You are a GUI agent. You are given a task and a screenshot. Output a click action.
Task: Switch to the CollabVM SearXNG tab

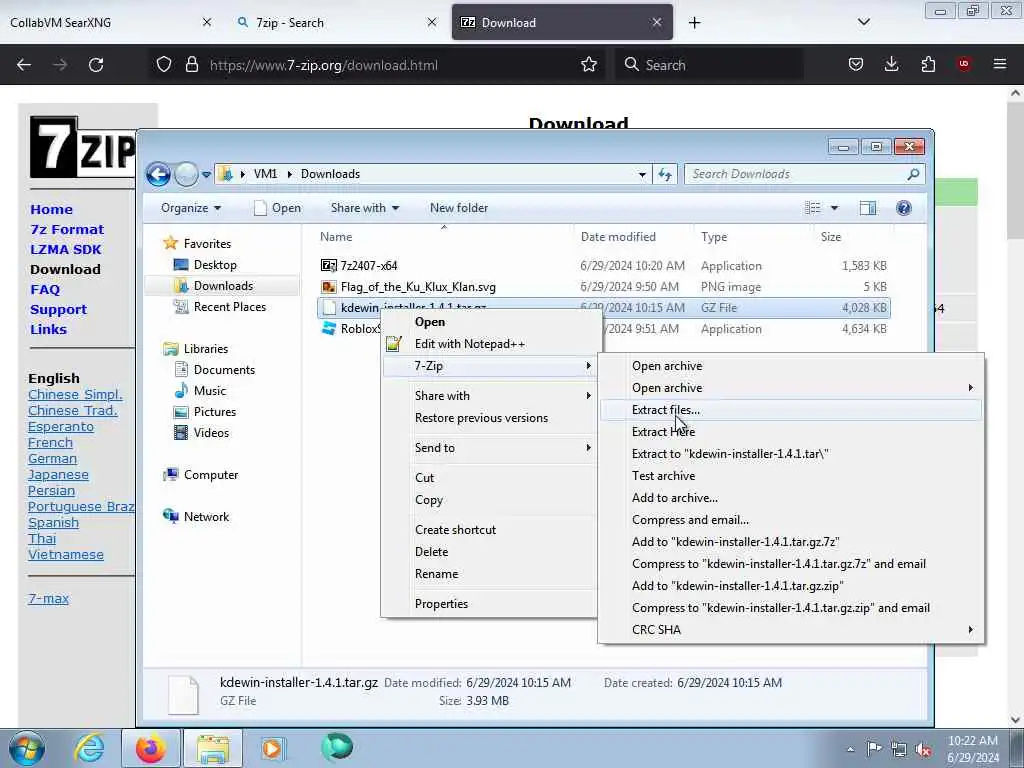pyautogui.click(x=110, y=23)
